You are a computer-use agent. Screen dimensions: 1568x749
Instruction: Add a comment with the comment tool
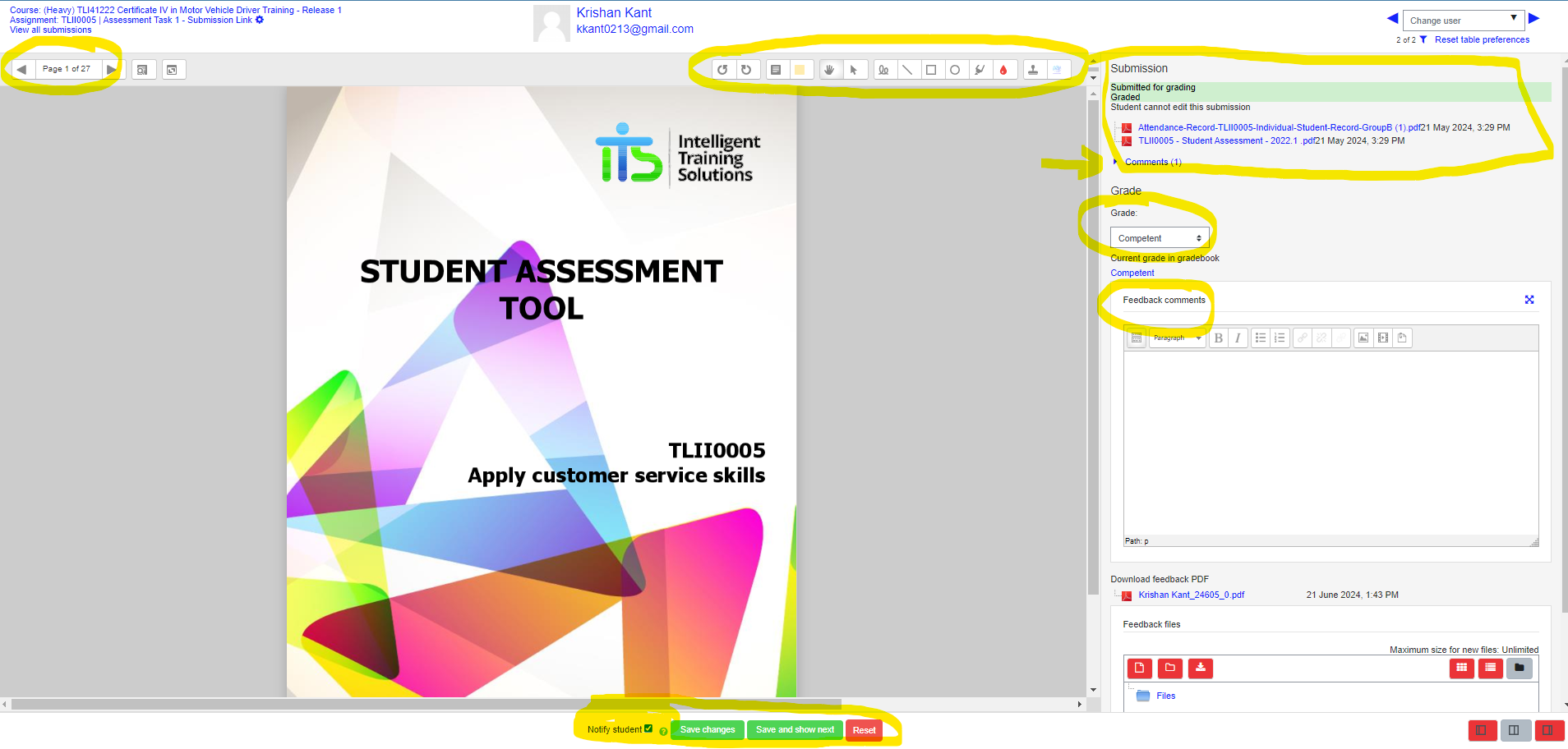click(776, 70)
